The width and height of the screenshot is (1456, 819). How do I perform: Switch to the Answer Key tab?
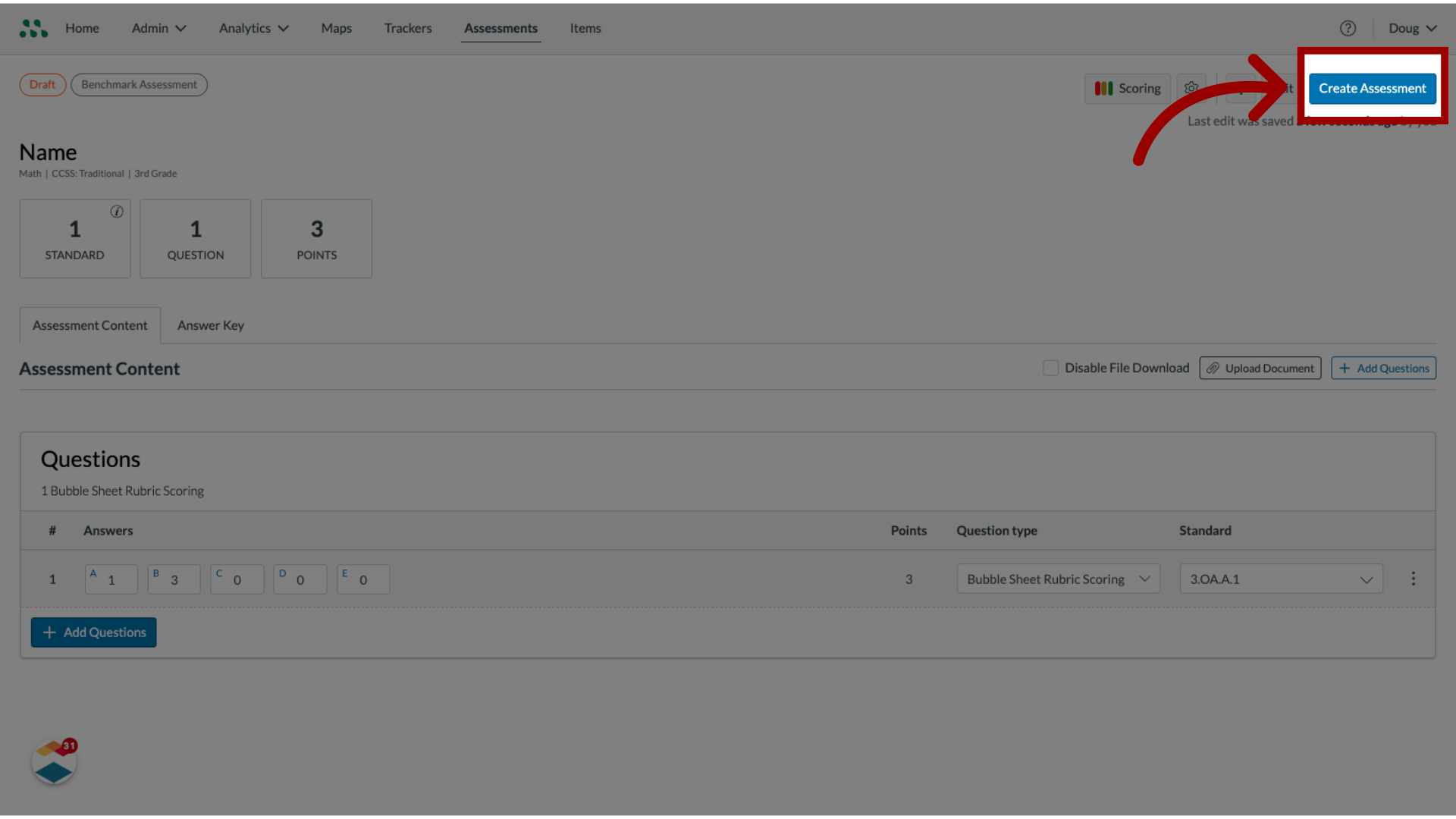210,324
